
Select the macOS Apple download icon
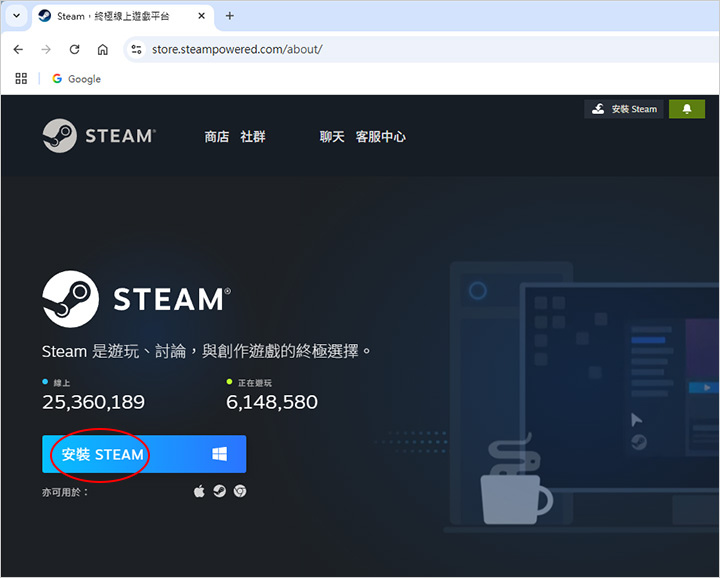click(x=199, y=491)
